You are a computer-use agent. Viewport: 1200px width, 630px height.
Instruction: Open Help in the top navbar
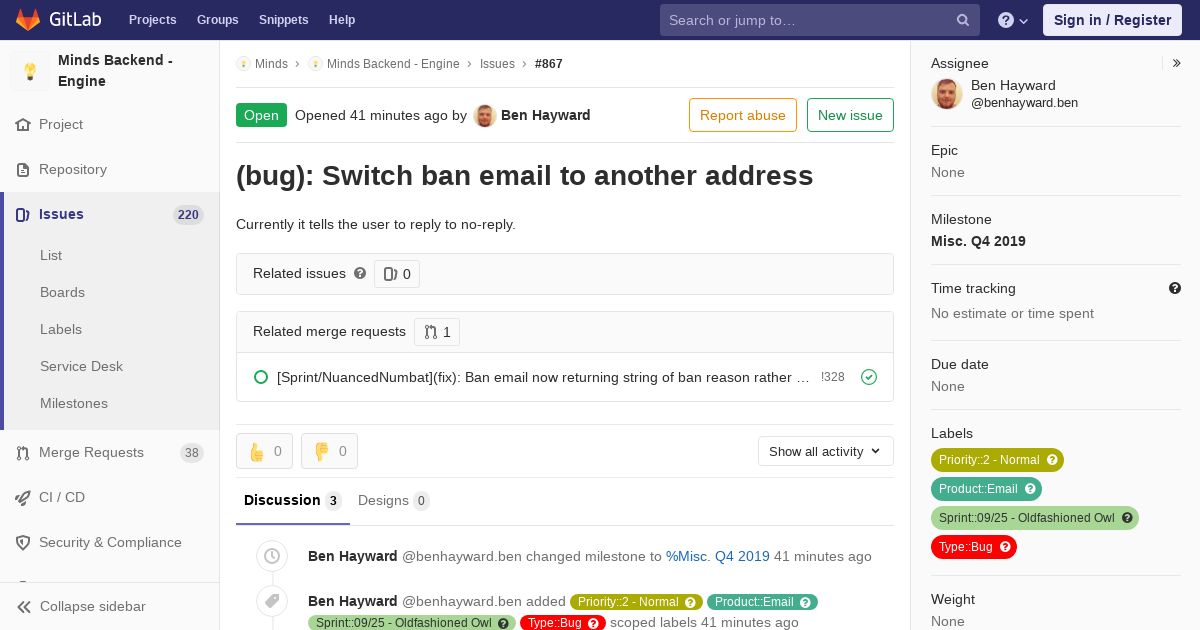(x=342, y=20)
